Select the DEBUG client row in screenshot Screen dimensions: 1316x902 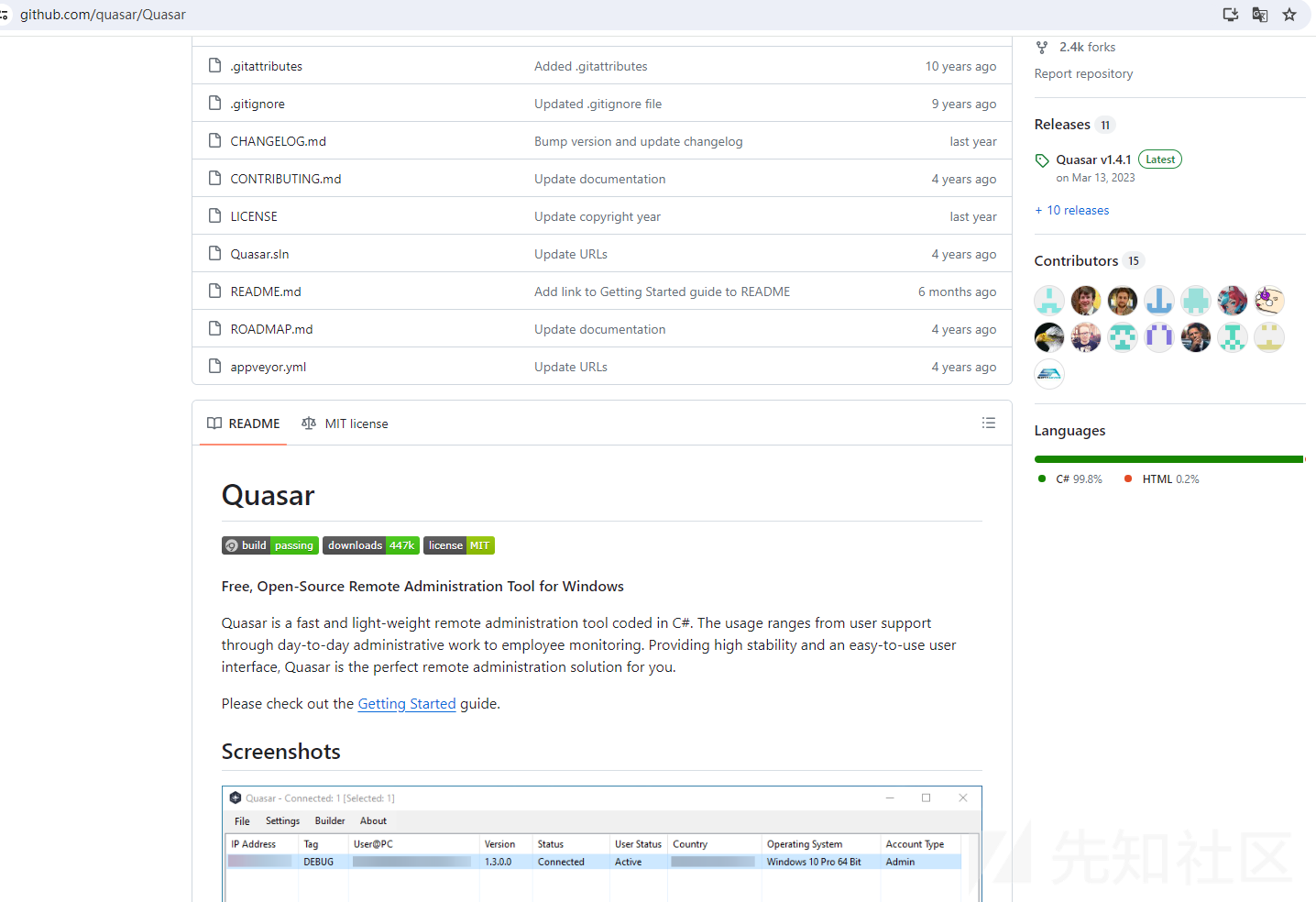coord(594,862)
